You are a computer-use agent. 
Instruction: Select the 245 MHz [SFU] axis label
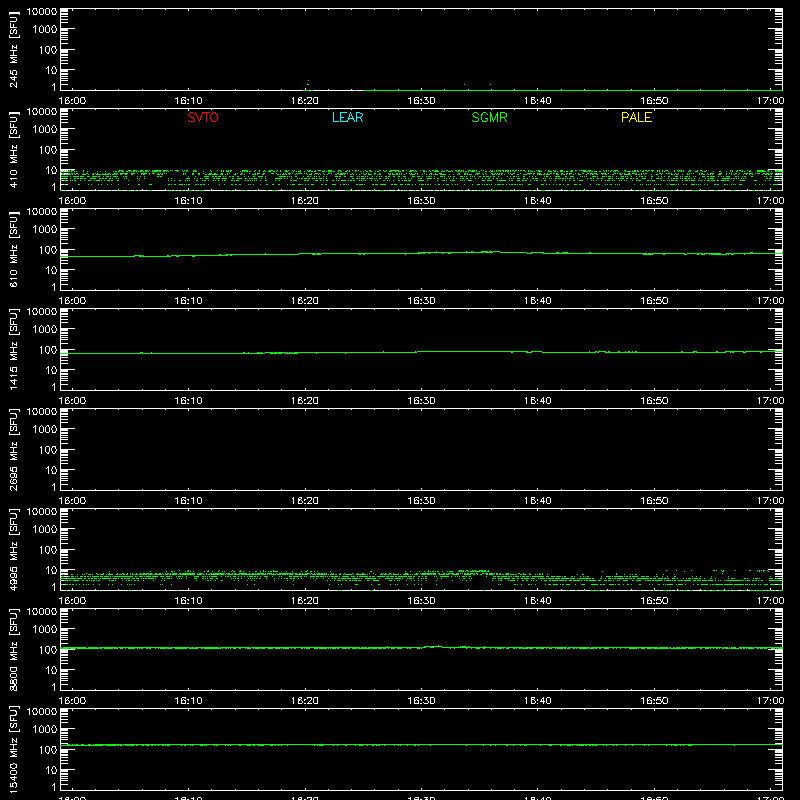pyautogui.click(x=13, y=50)
